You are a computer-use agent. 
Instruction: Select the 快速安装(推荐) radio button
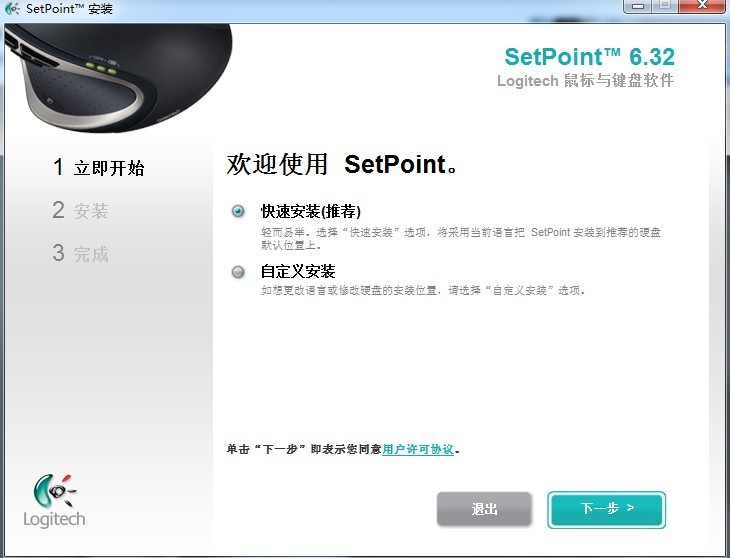tap(238, 212)
